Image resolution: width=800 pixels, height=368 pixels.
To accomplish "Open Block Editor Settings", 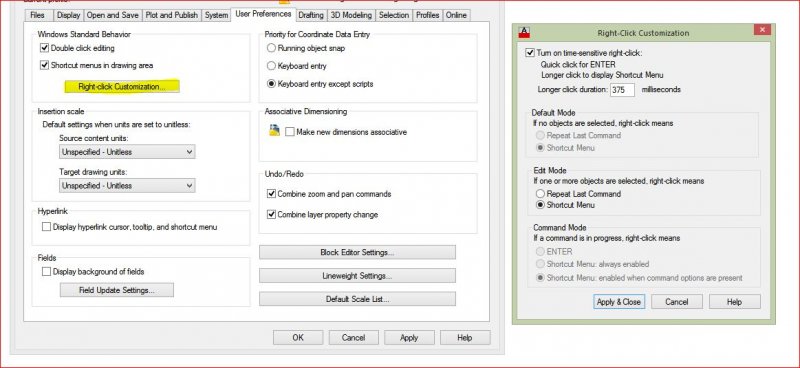I will [x=357, y=252].
